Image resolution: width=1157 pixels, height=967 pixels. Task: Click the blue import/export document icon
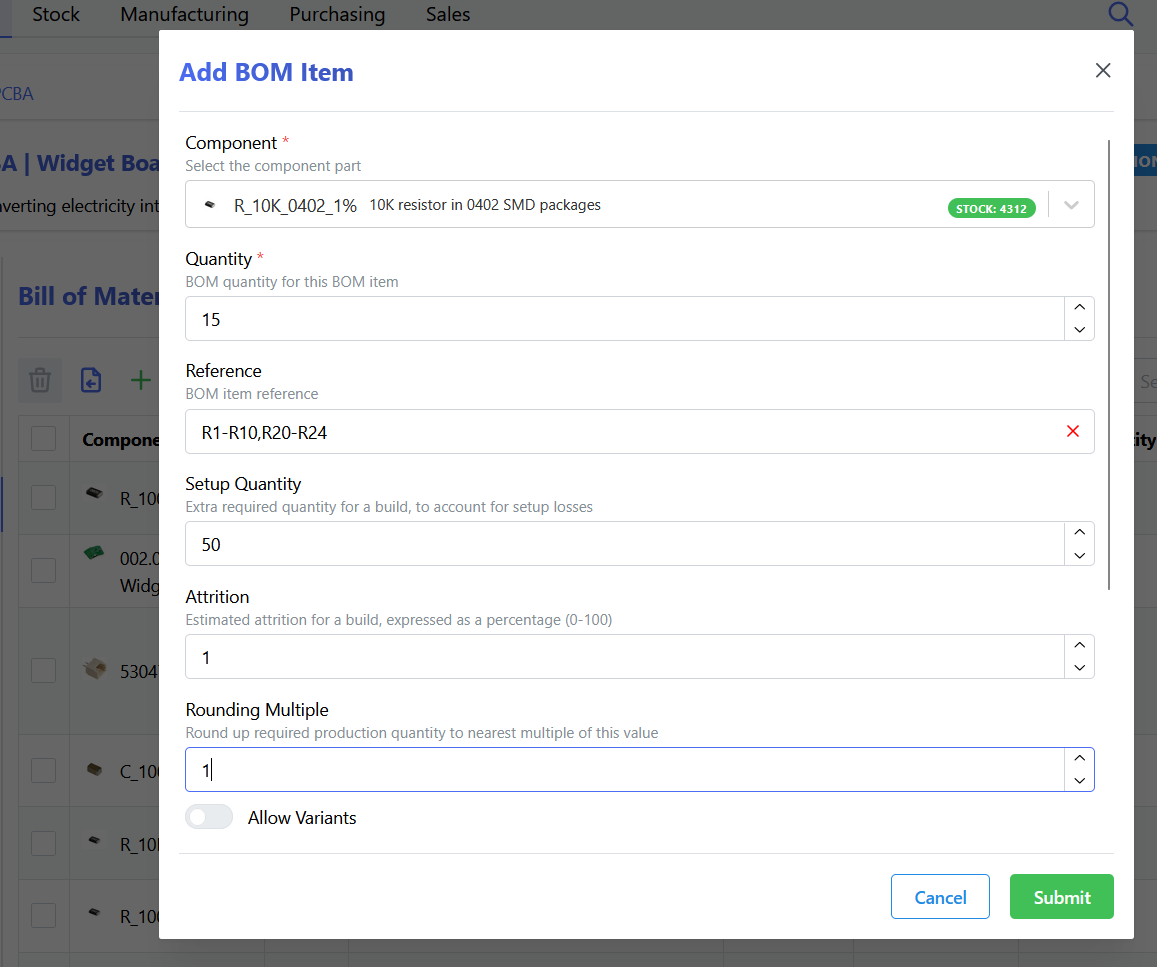(x=90, y=380)
